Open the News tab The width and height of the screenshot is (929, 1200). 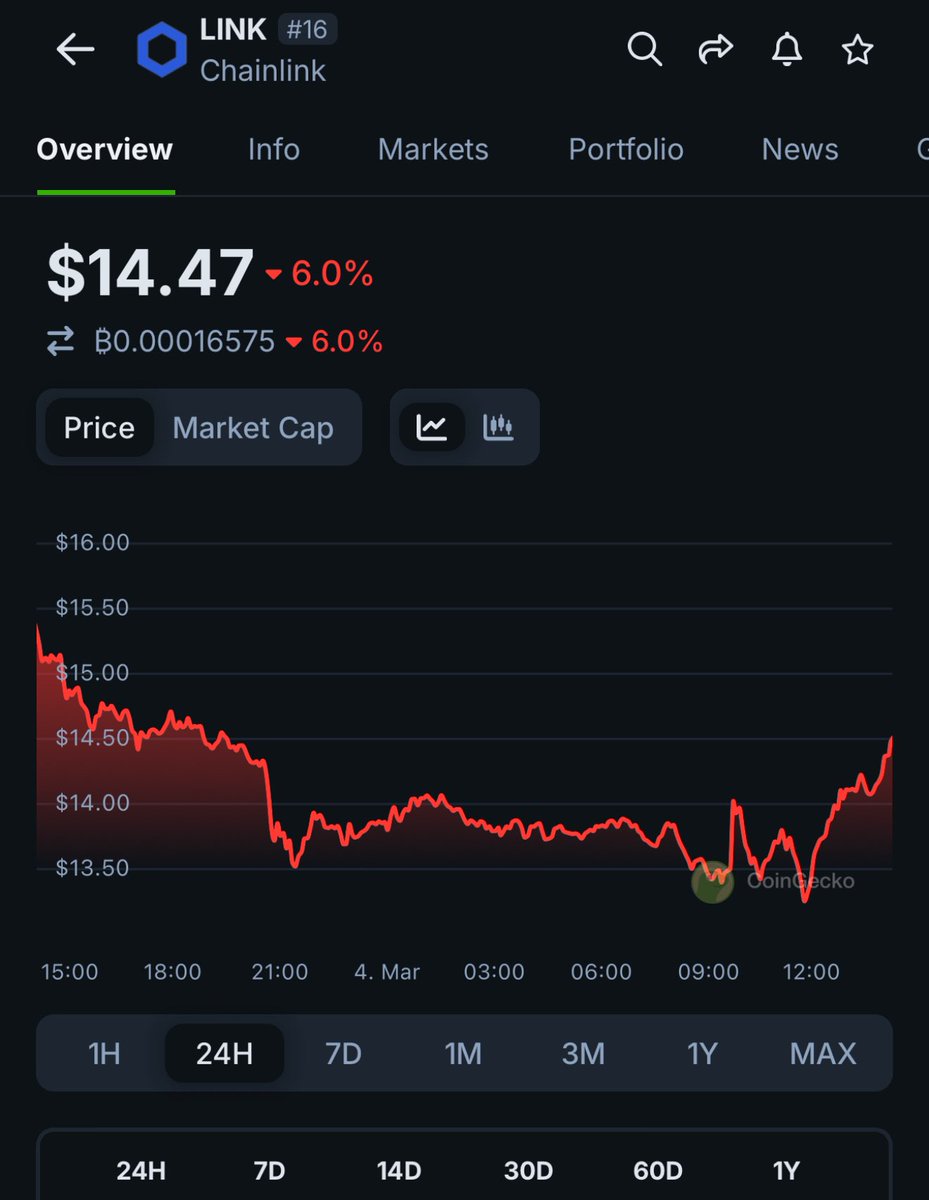(x=800, y=149)
